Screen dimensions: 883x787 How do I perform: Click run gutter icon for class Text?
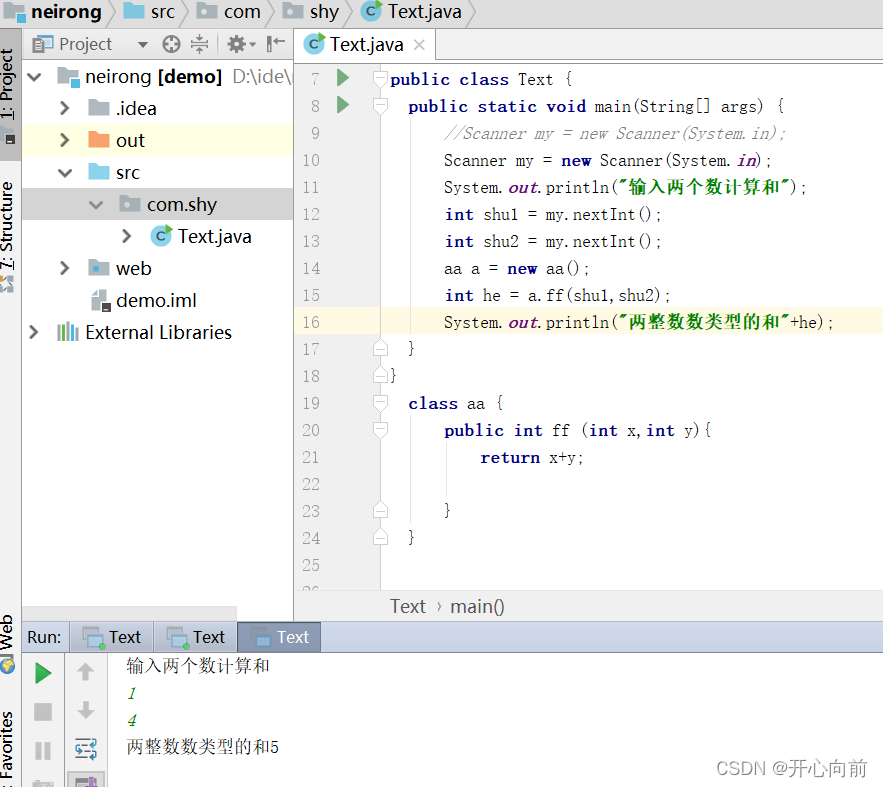click(x=343, y=78)
